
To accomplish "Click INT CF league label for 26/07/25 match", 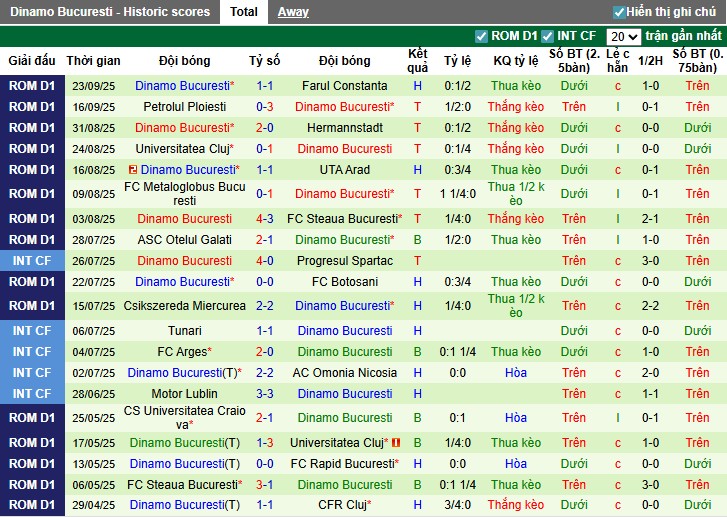I will (32, 261).
